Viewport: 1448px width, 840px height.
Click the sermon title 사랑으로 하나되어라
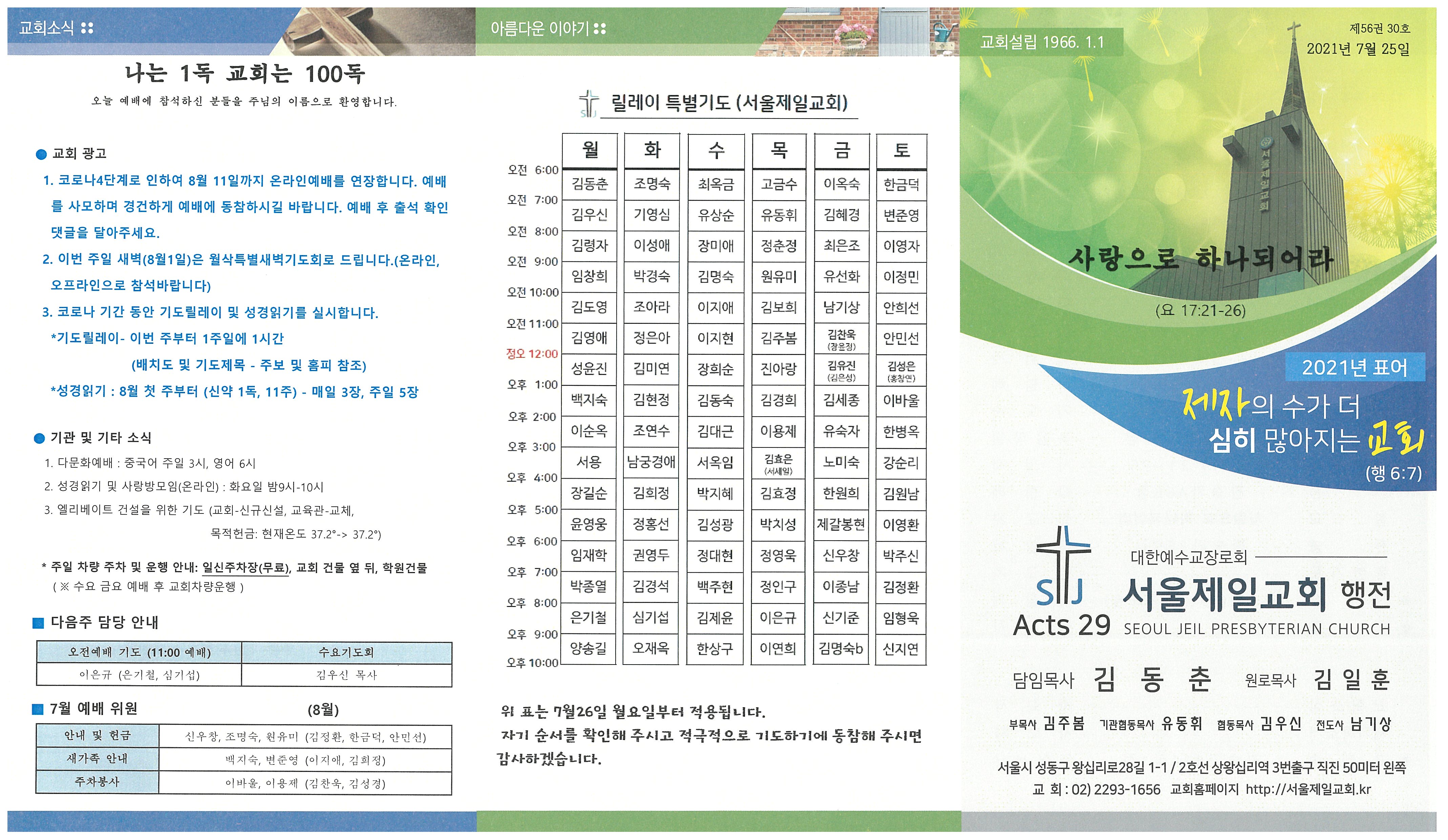1201,260
